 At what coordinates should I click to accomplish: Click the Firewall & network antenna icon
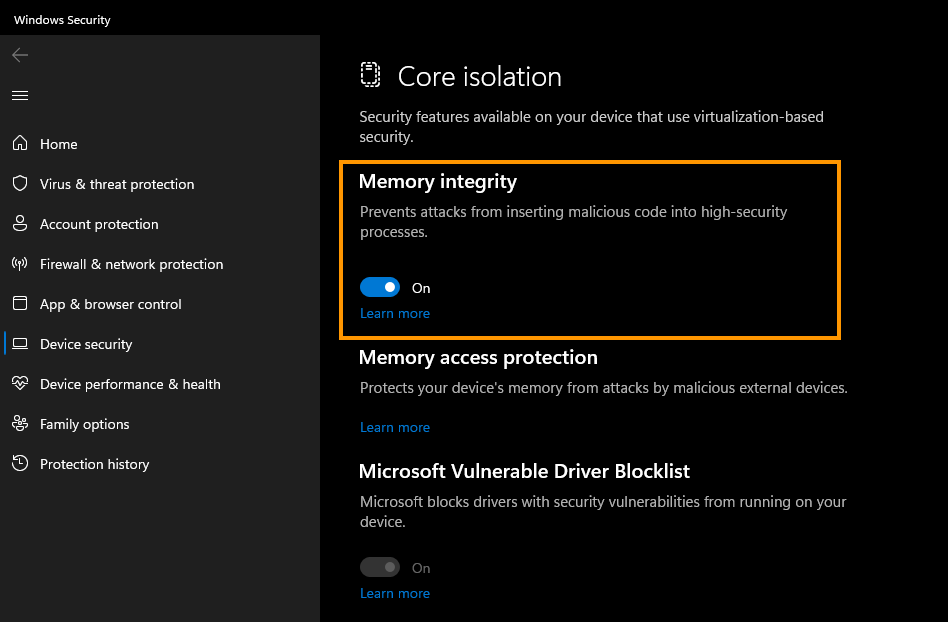click(20, 264)
